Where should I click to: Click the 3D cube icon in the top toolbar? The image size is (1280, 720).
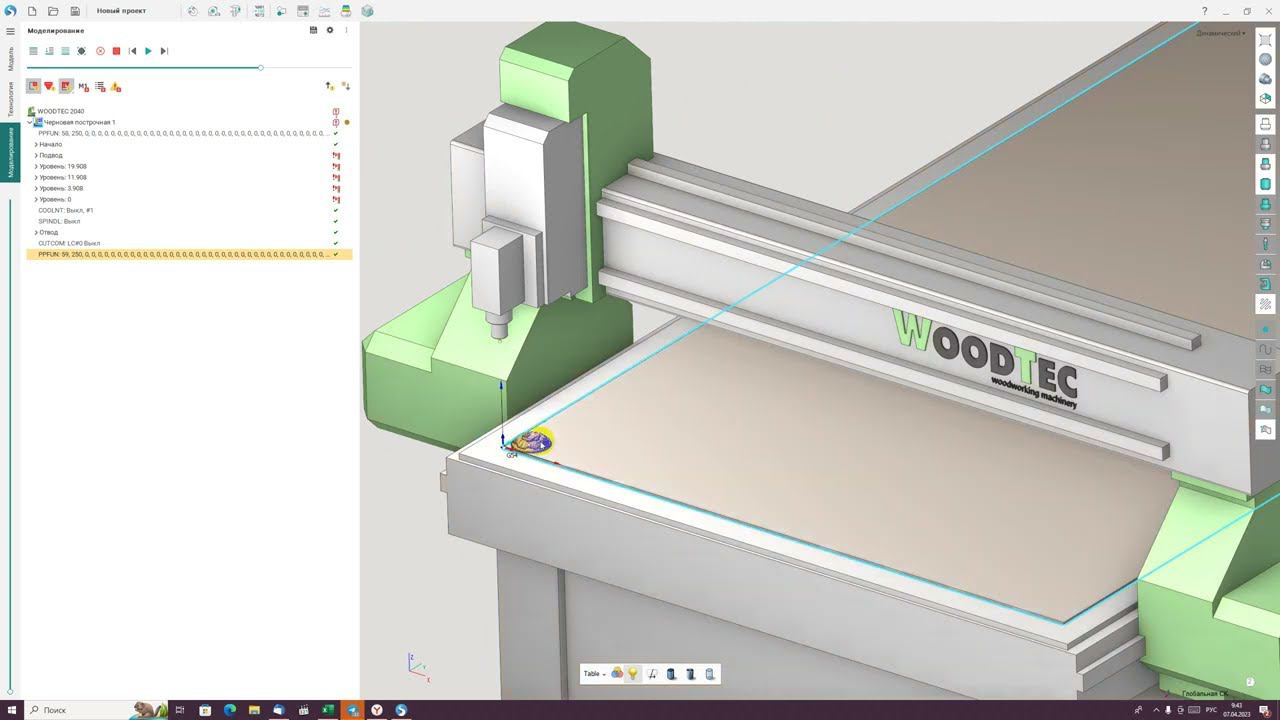click(x=367, y=11)
